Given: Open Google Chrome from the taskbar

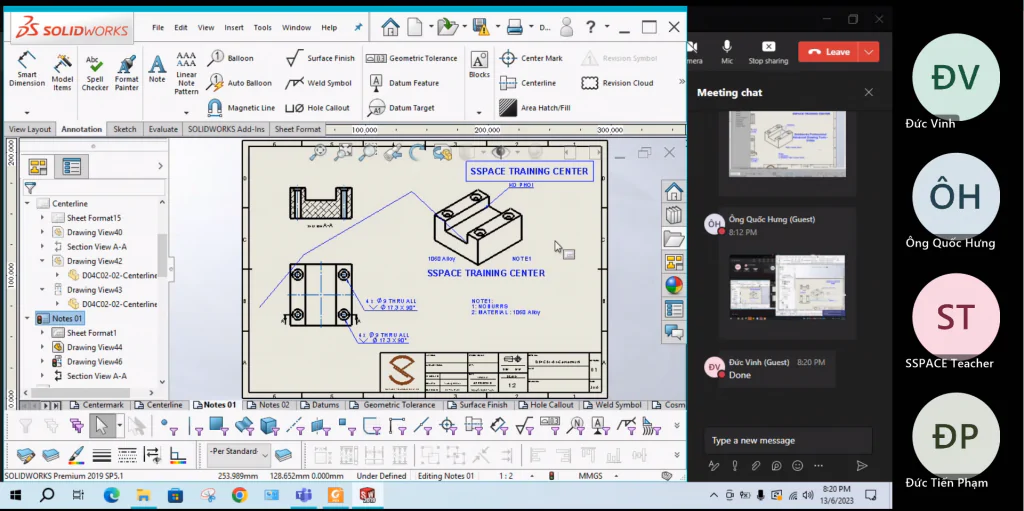Looking at the screenshot, I should click(239, 495).
